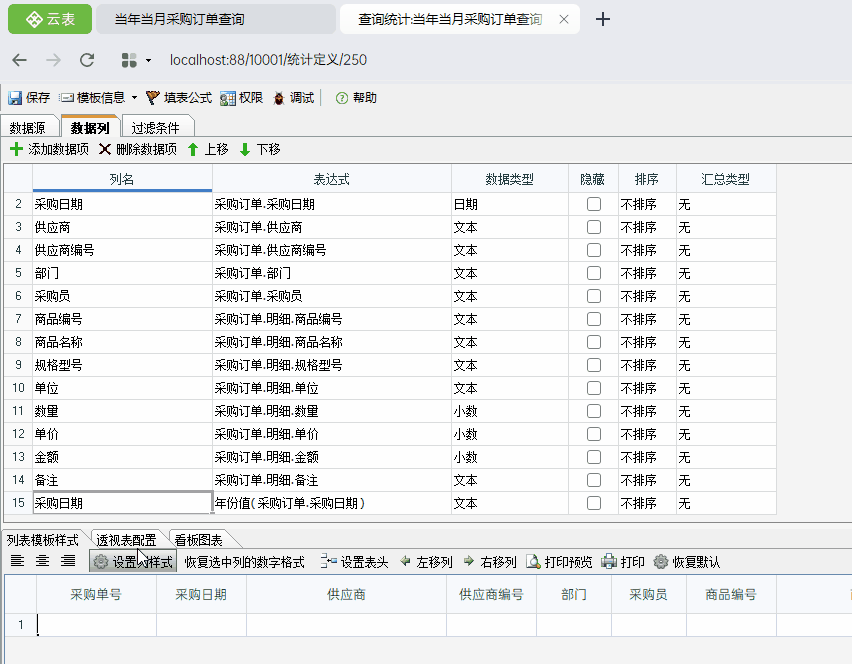Click 添加数据项 green plus icon
The image size is (852, 664).
coord(16,149)
